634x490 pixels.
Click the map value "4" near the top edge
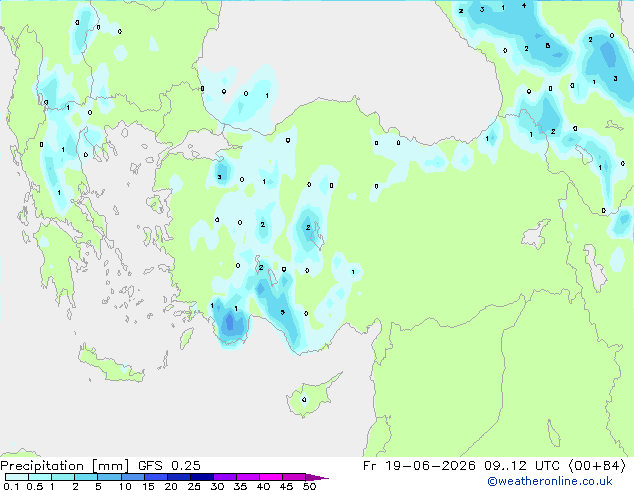pyautogui.click(x=524, y=6)
